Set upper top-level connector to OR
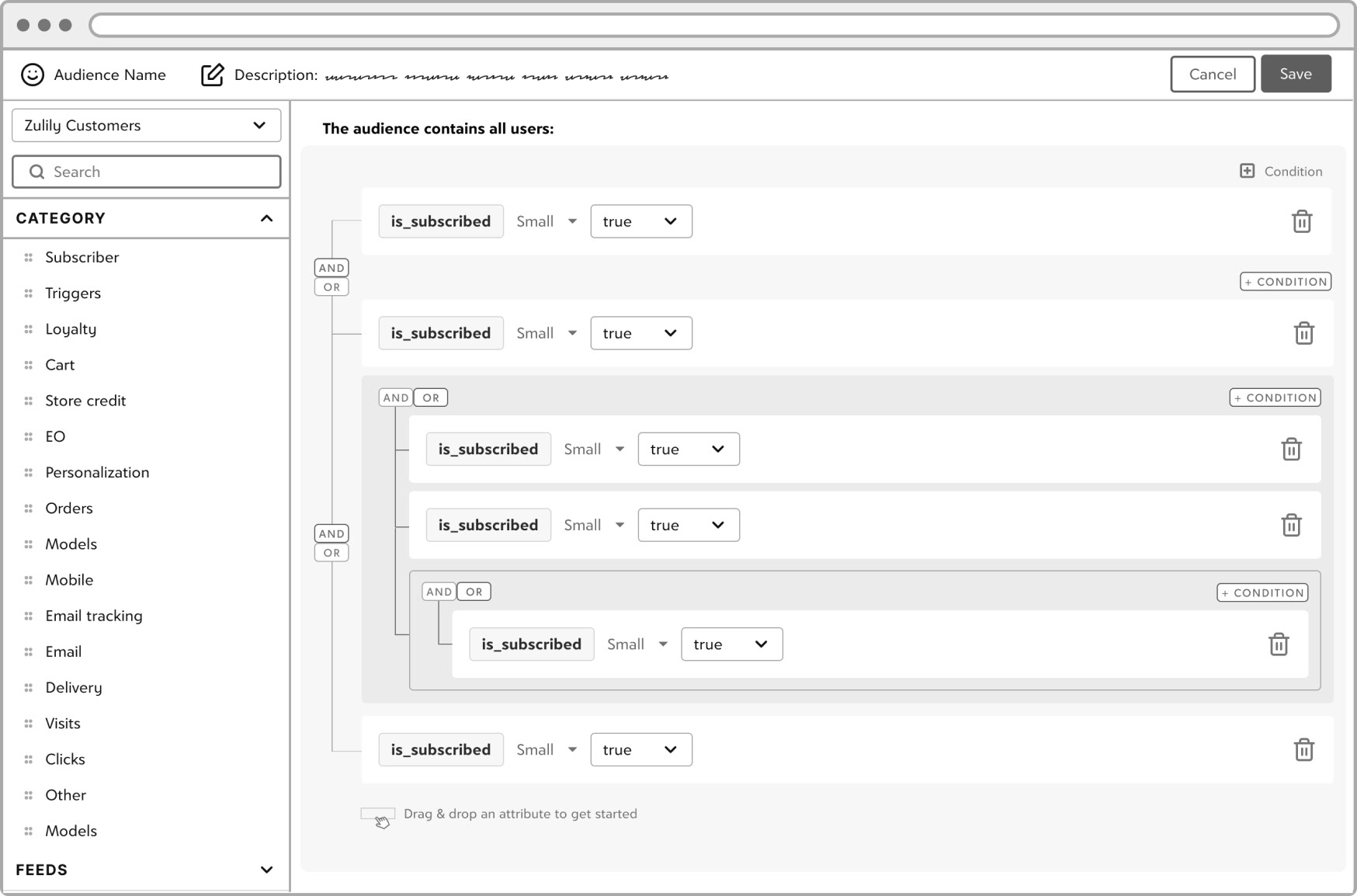 point(331,287)
